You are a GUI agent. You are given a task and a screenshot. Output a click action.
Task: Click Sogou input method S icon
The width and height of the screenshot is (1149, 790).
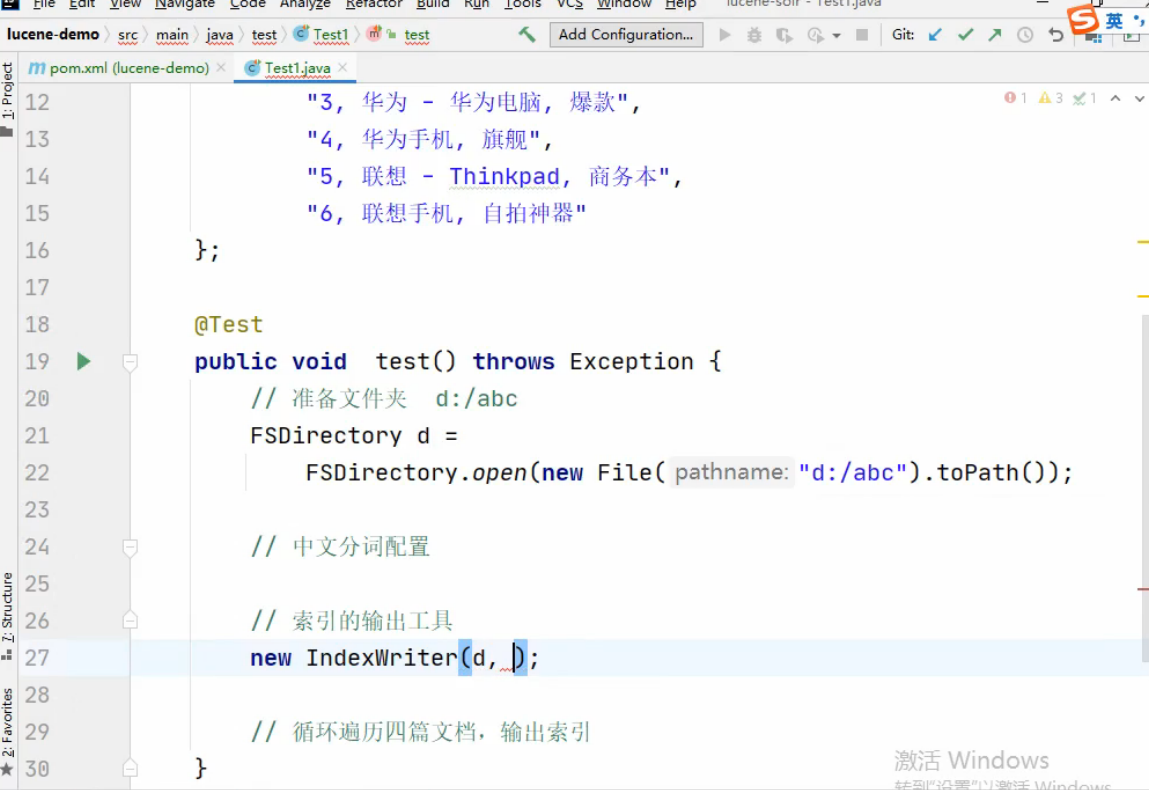[1082, 20]
